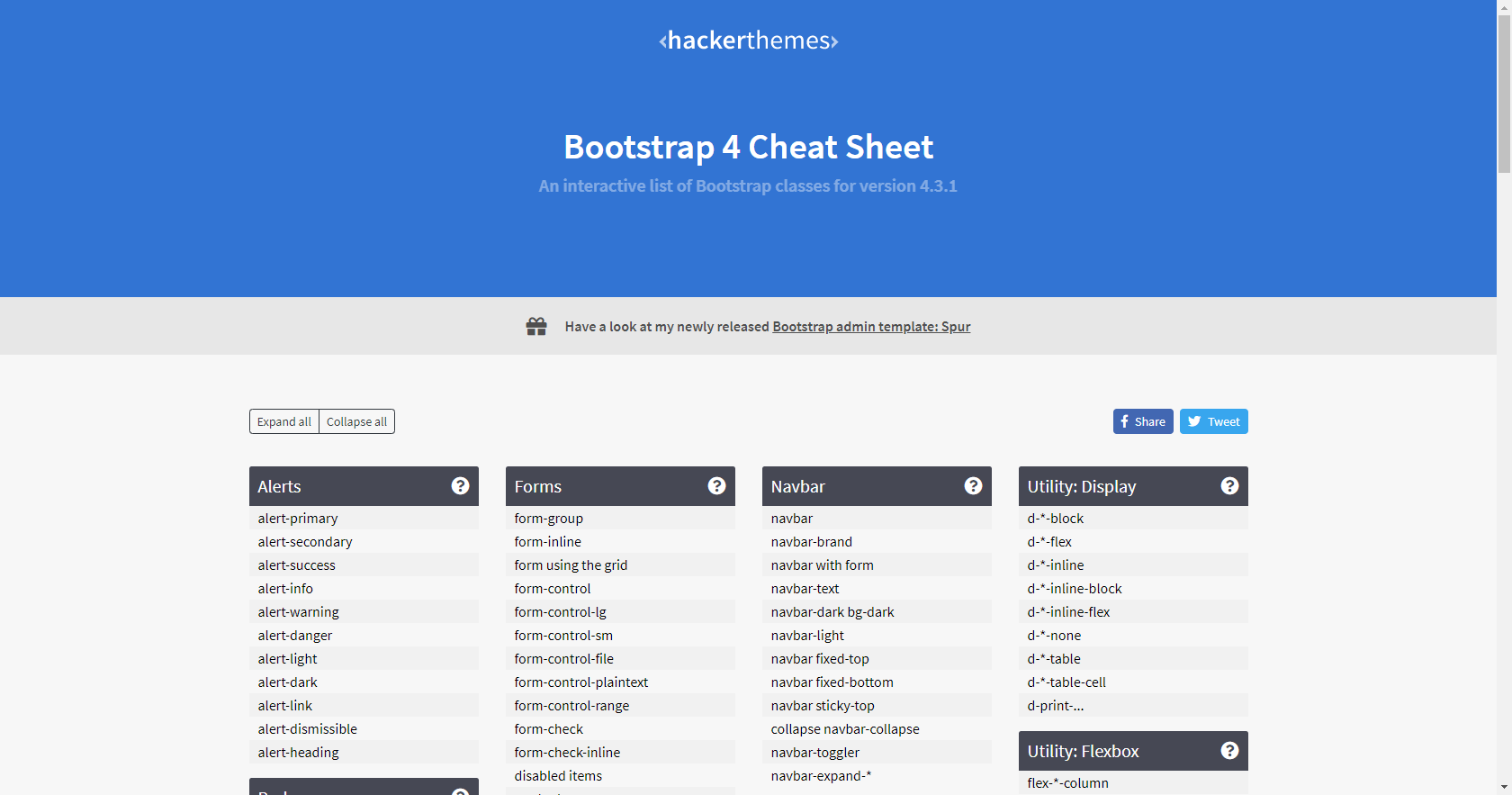
Task: Open form-control-sm entry
Action: pyautogui.click(x=620, y=635)
